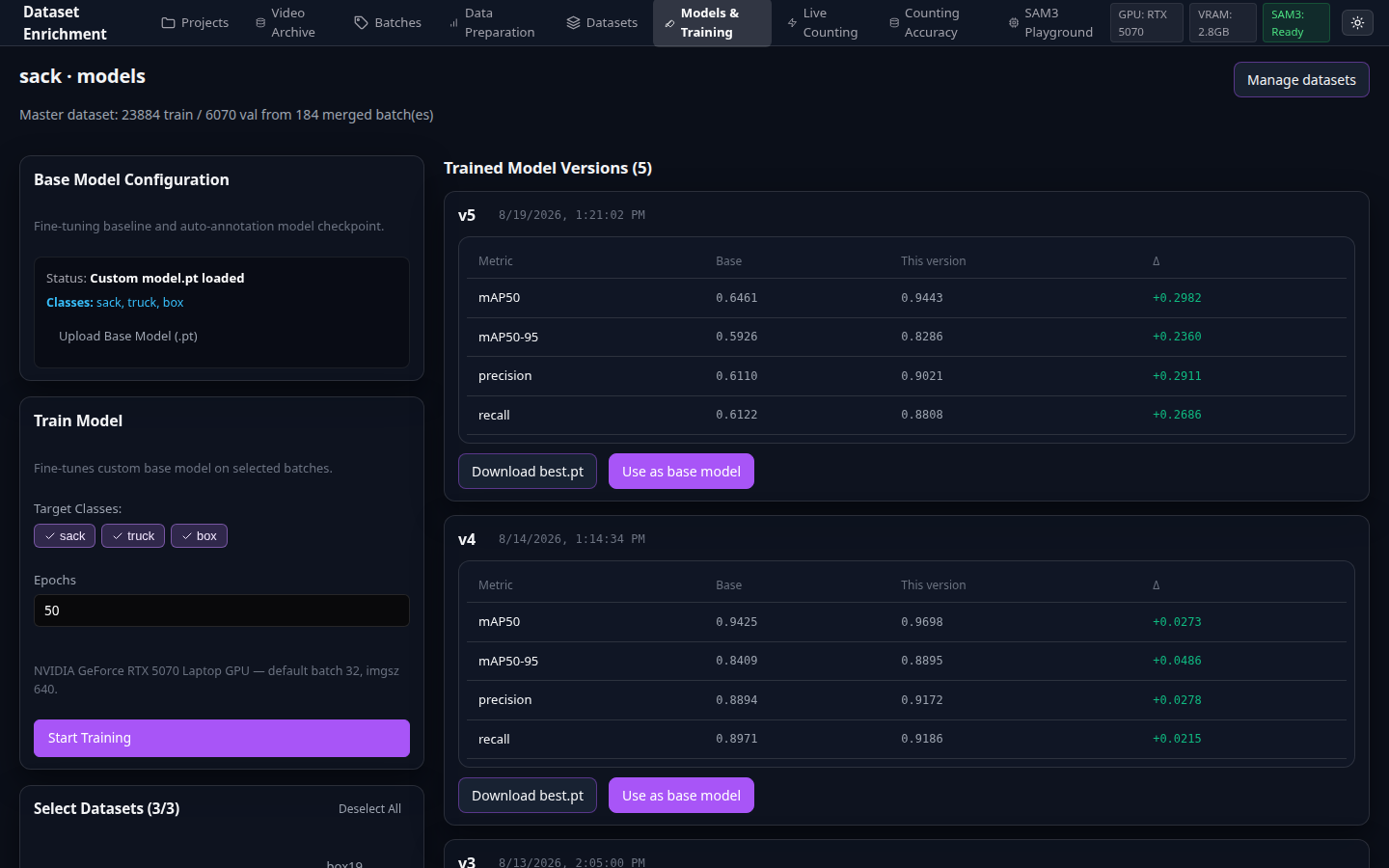Click the v5 mAP50-95 value 0.8286
The height and width of the screenshot is (868, 1389).
(x=922, y=337)
